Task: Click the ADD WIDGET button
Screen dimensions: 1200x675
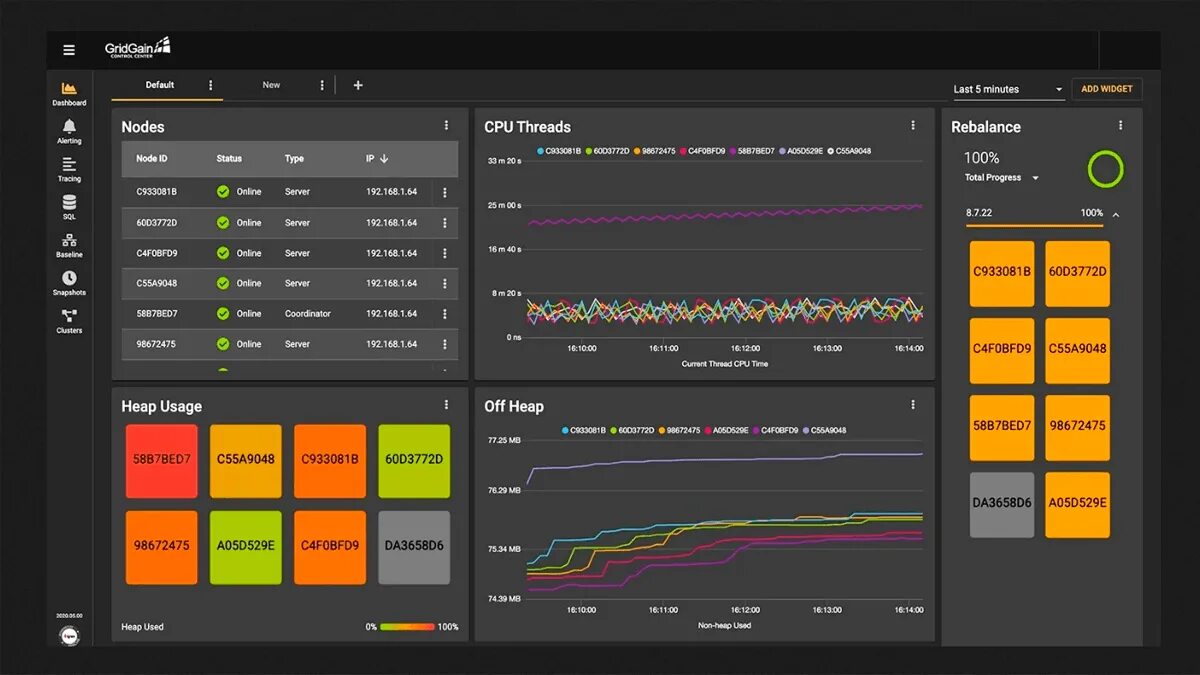Action: click(1107, 89)
